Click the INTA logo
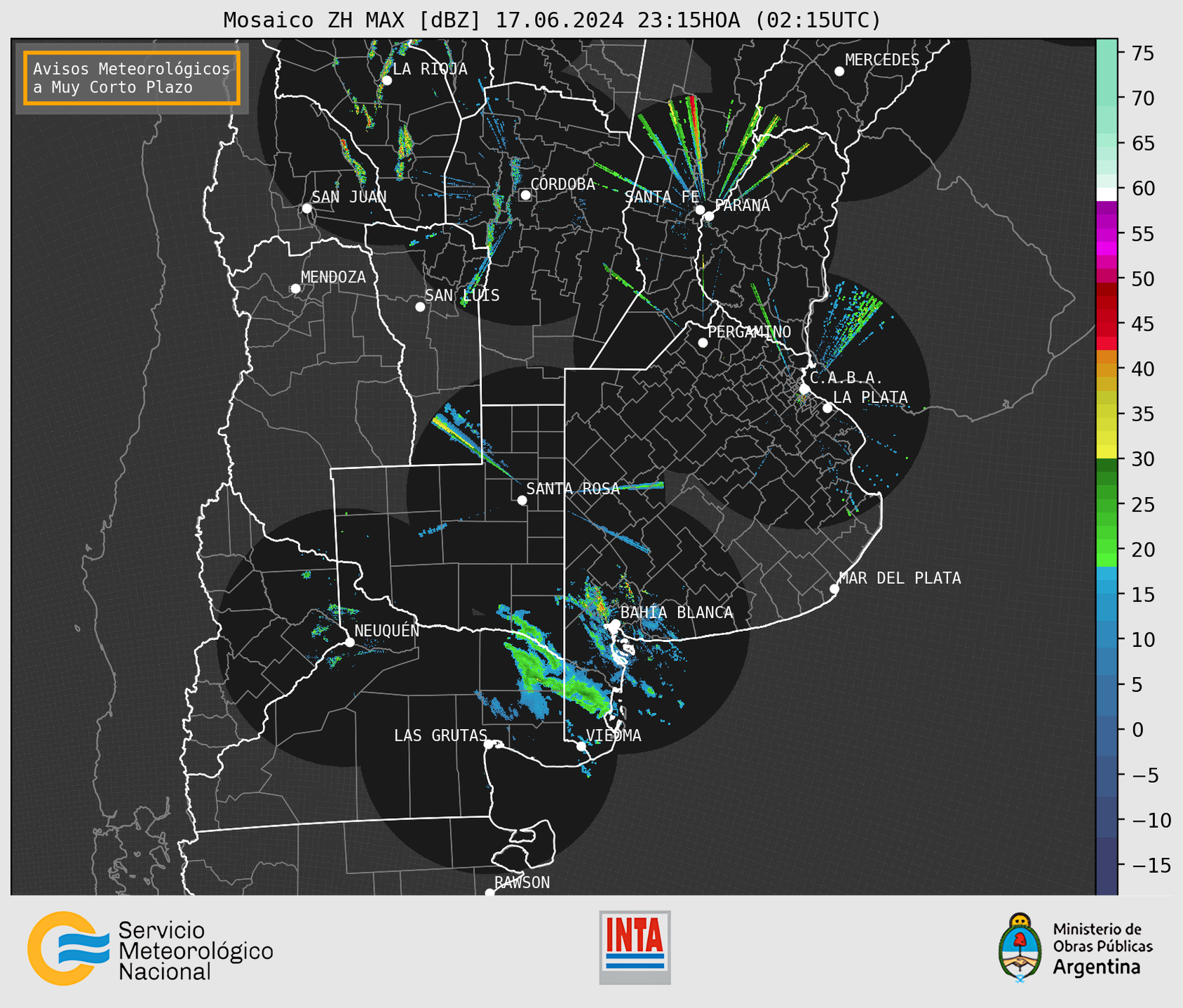Viewport: 1183px width, 1008px height. (635, 947)
